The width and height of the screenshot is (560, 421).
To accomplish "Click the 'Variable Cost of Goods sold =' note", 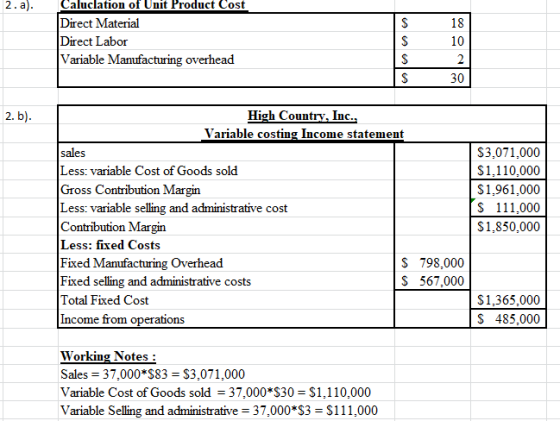I will click(x=216, y=392).
